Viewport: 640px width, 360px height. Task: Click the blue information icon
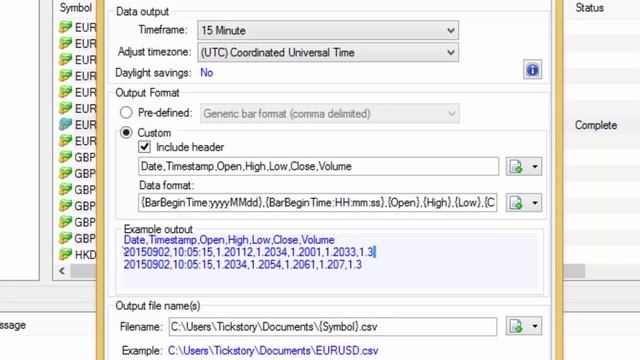[x=532, y=70]
